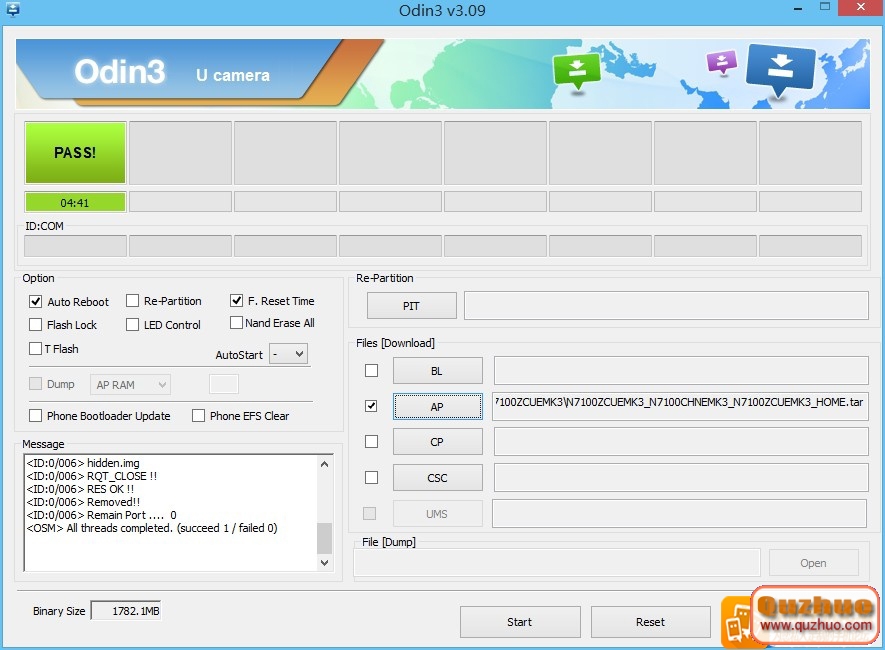Click the AP file button
The width and height of the screenshot is (885, 650).
point(437,407)
